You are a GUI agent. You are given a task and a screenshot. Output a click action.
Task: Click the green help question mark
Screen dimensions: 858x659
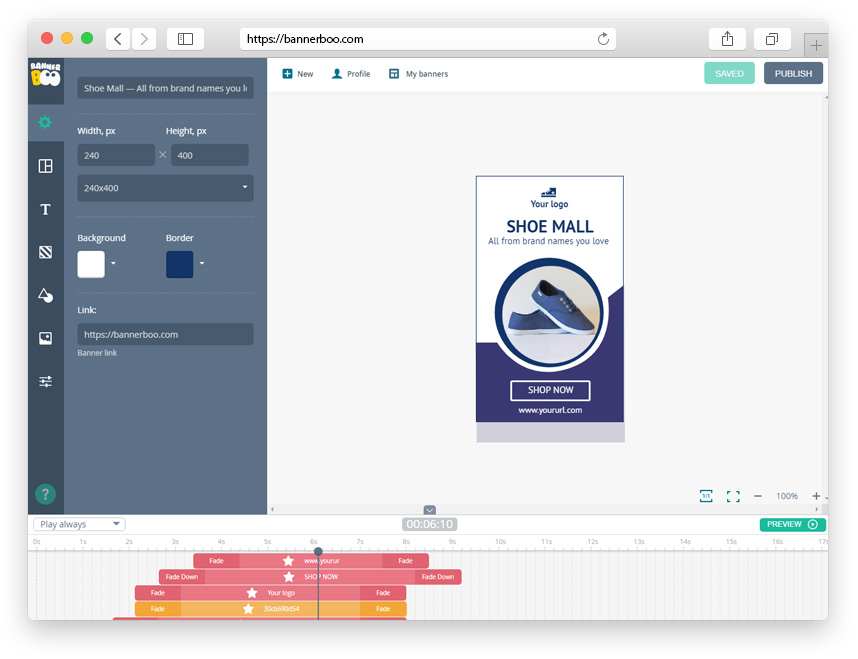(45, 494)
